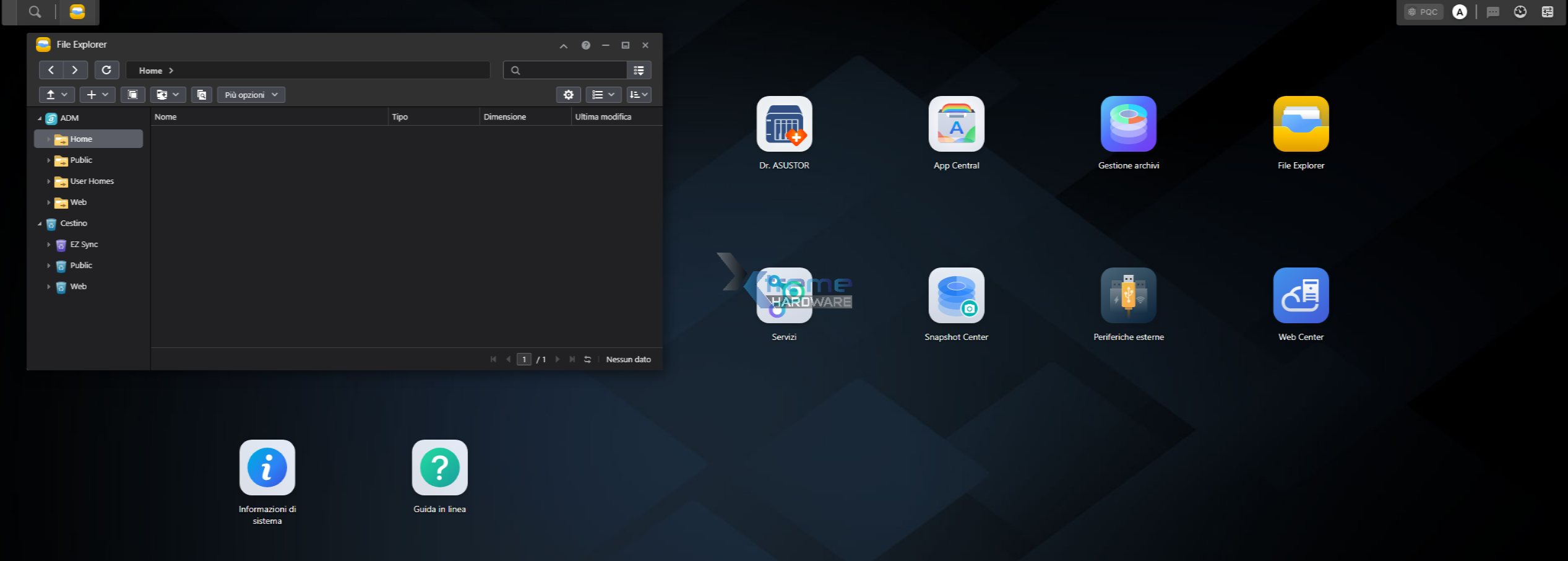
Task: Click the account avatar A icon
Action: pos(1459,12)
